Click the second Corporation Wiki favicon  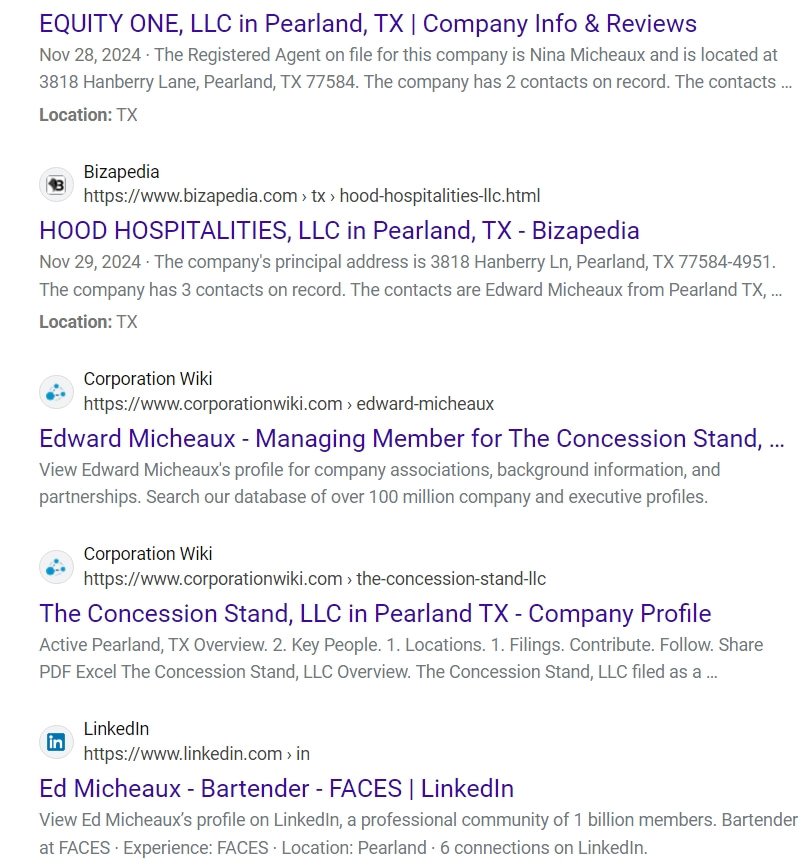(x=56, y=567)
